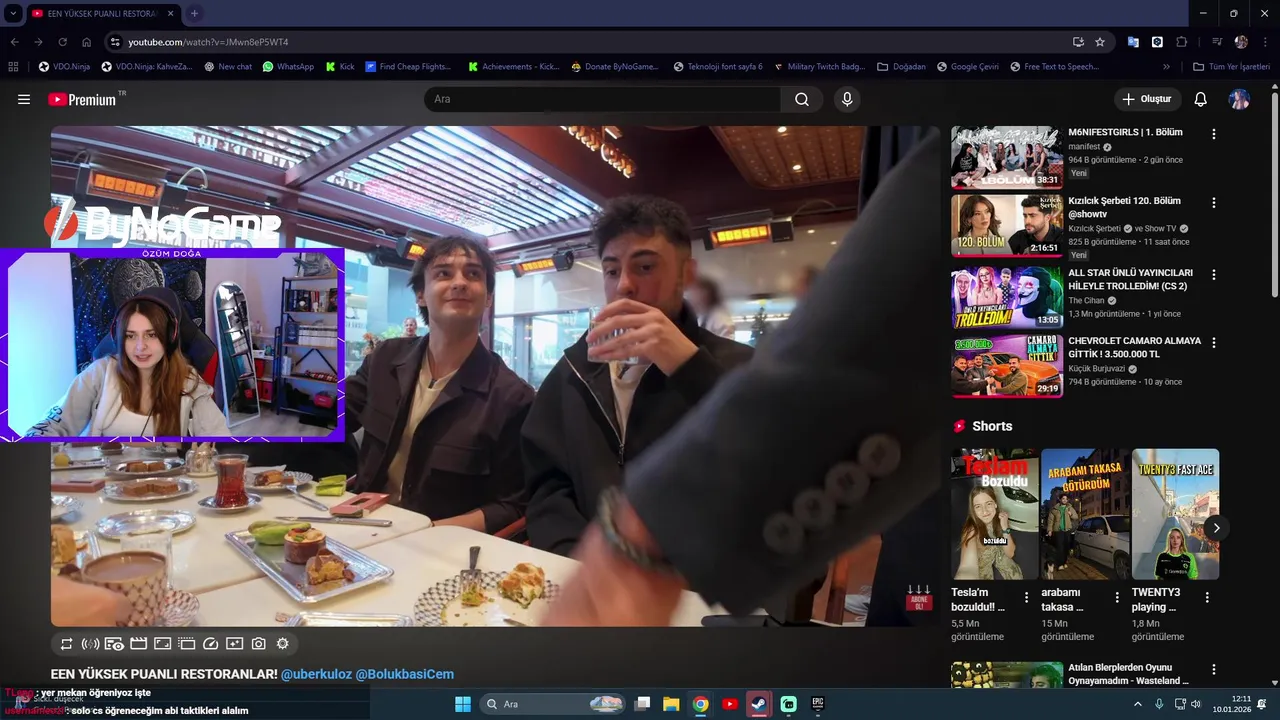Close the EEN YÜKSEK PUANLI tab
Image resolution: width=1280 pixels, height=720 pixels.
click(171, 13)
